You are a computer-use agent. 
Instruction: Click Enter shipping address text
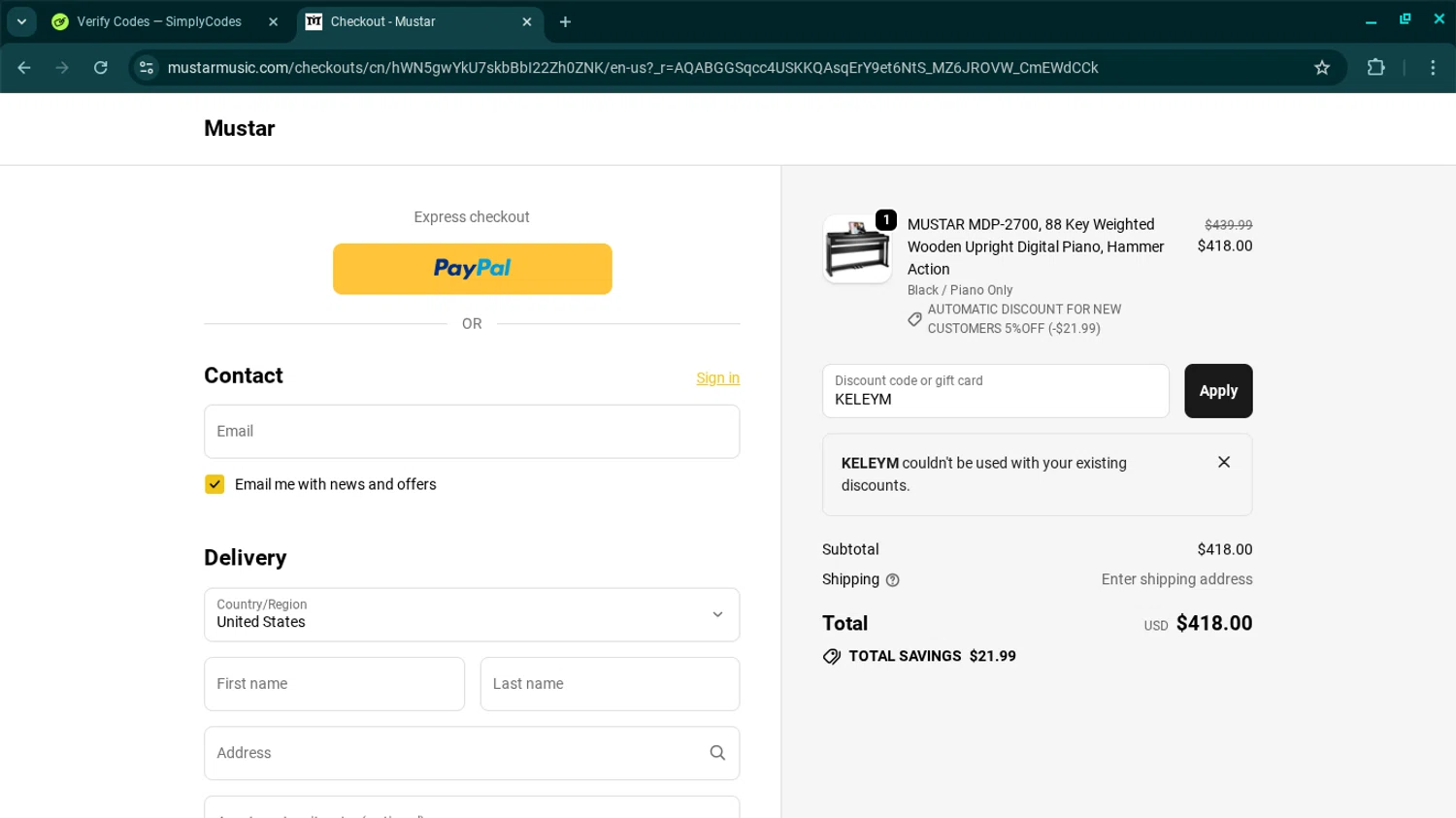(1176, 579)
